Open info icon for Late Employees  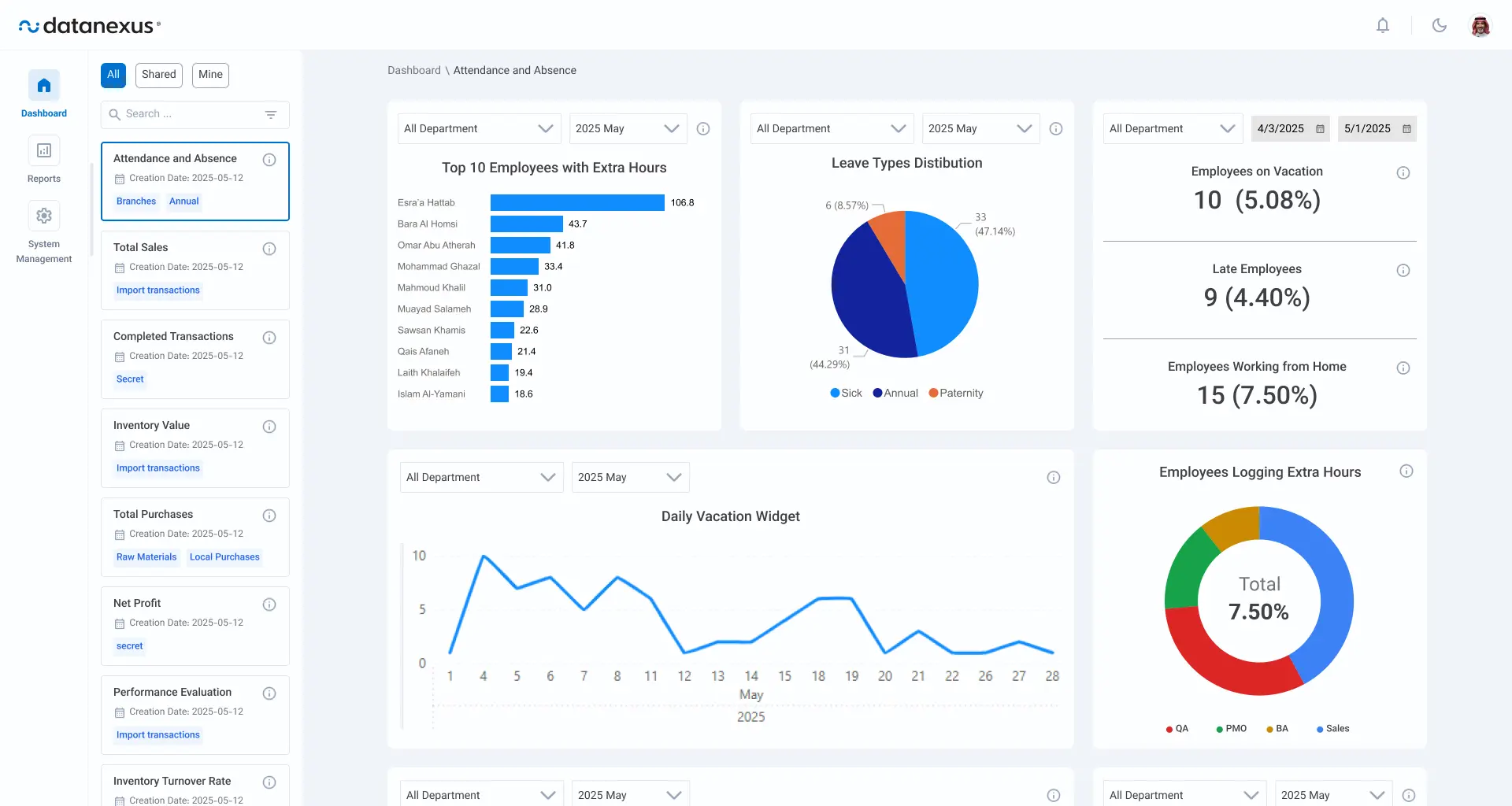click(x=1403, y=271)
